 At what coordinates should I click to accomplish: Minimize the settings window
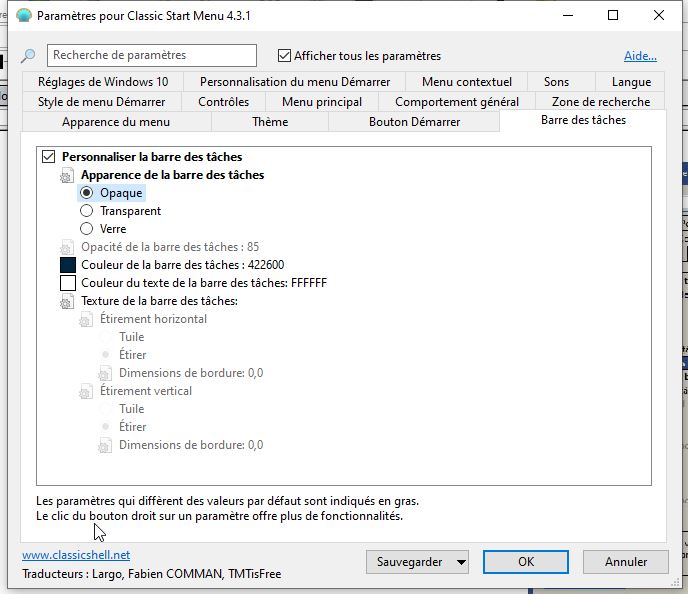(x=568, y=15)
